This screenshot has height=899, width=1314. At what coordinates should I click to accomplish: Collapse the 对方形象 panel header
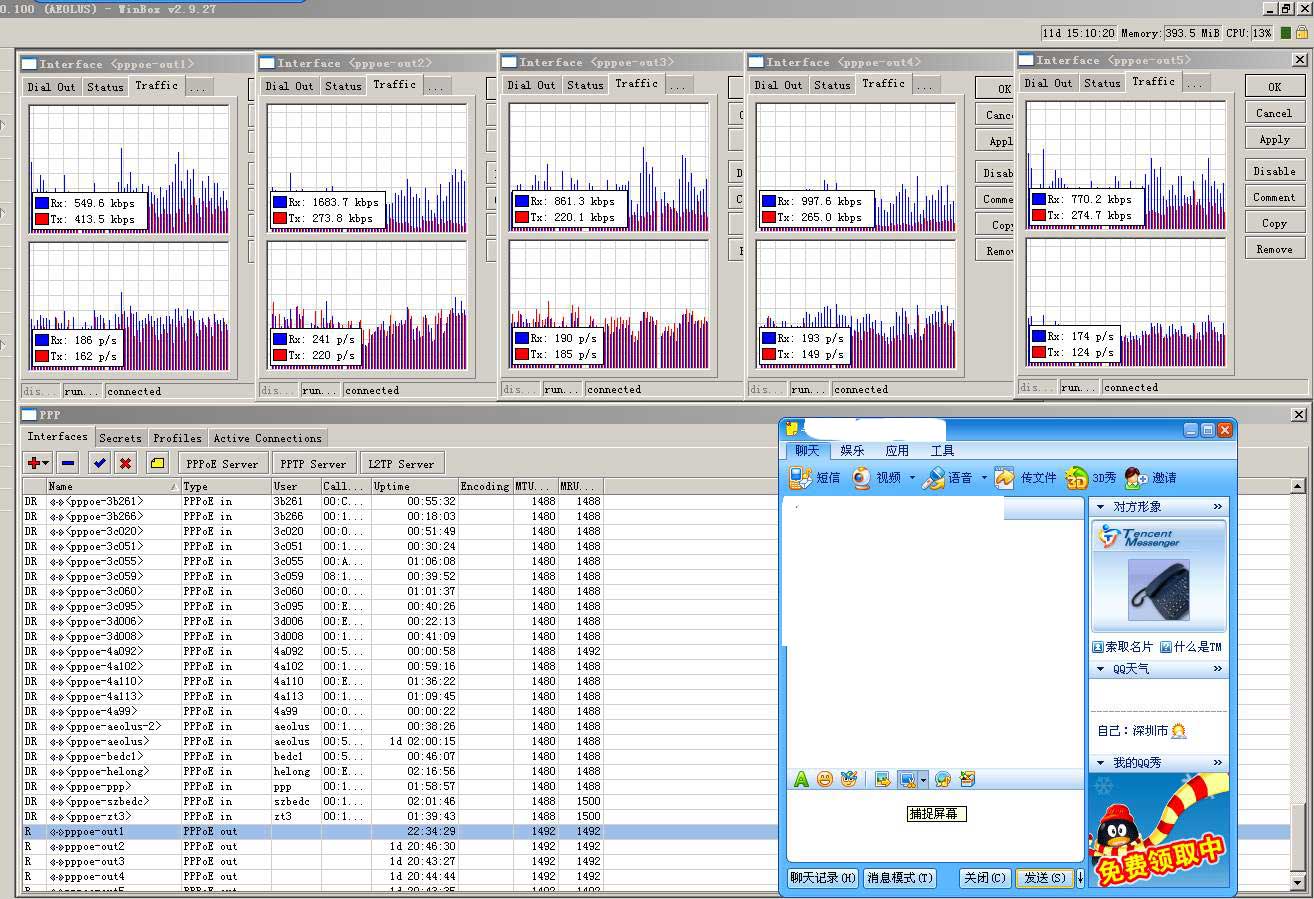(1101, 507)
